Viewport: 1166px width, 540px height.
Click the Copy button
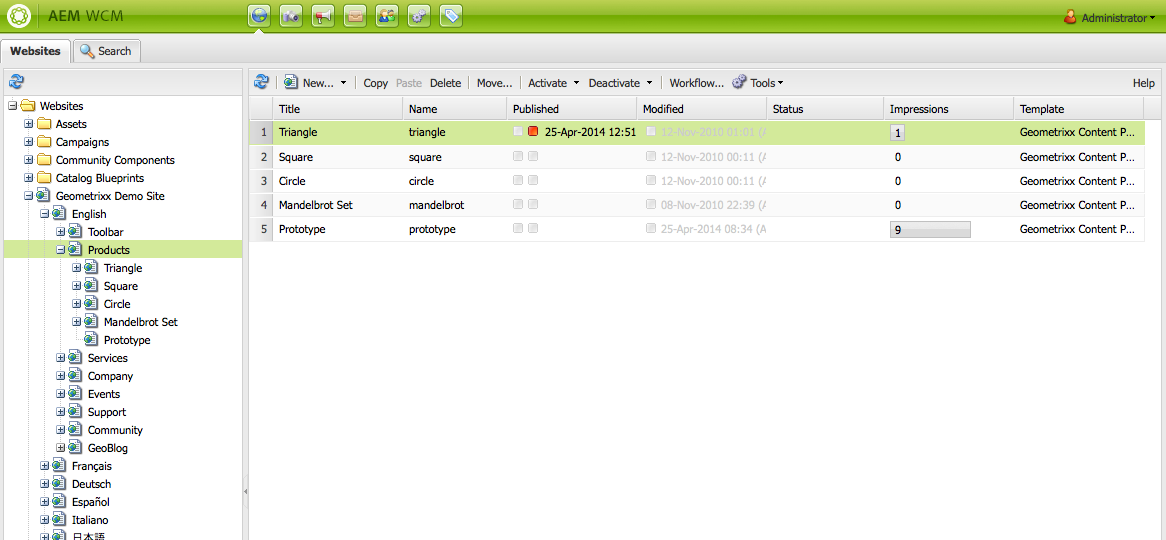376,83
